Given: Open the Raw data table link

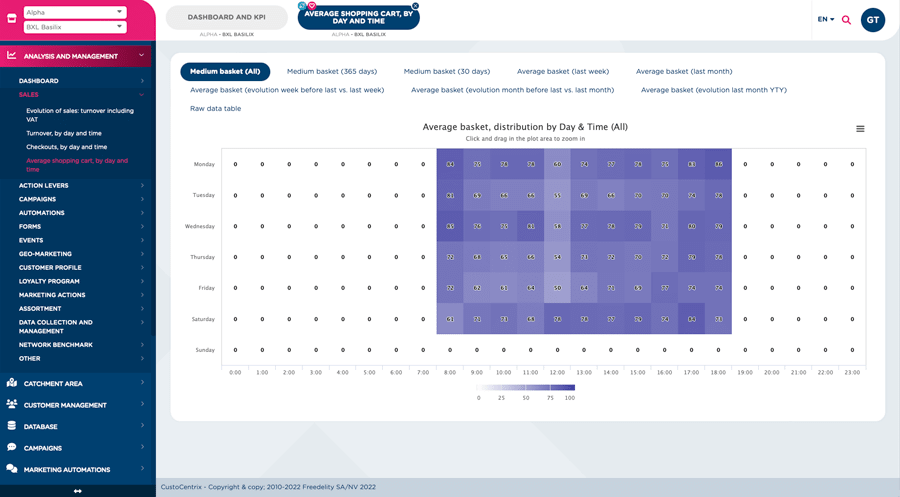Looking at the screenshot, I should coord(215,109).
